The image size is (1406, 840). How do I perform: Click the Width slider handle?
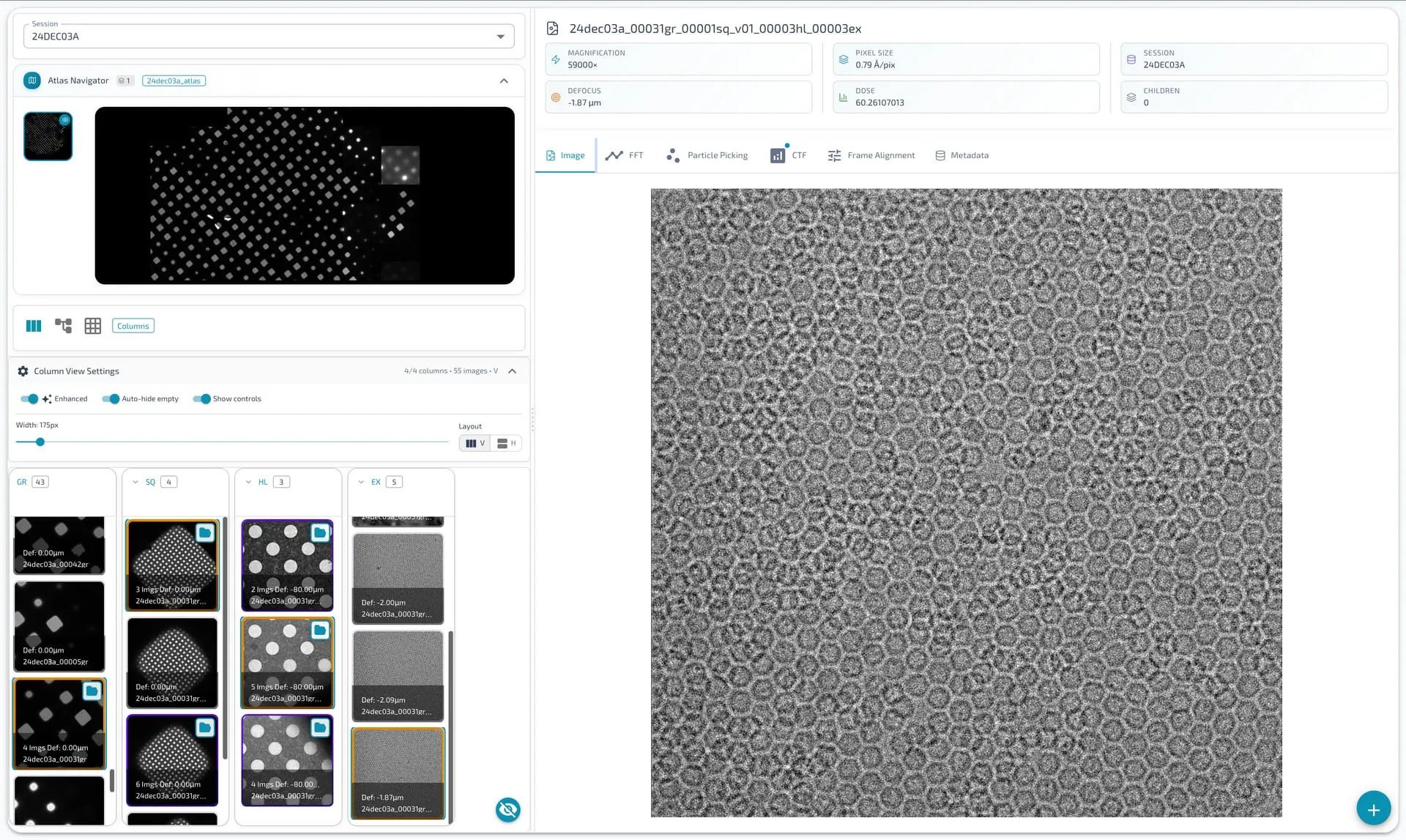point(40,442)
